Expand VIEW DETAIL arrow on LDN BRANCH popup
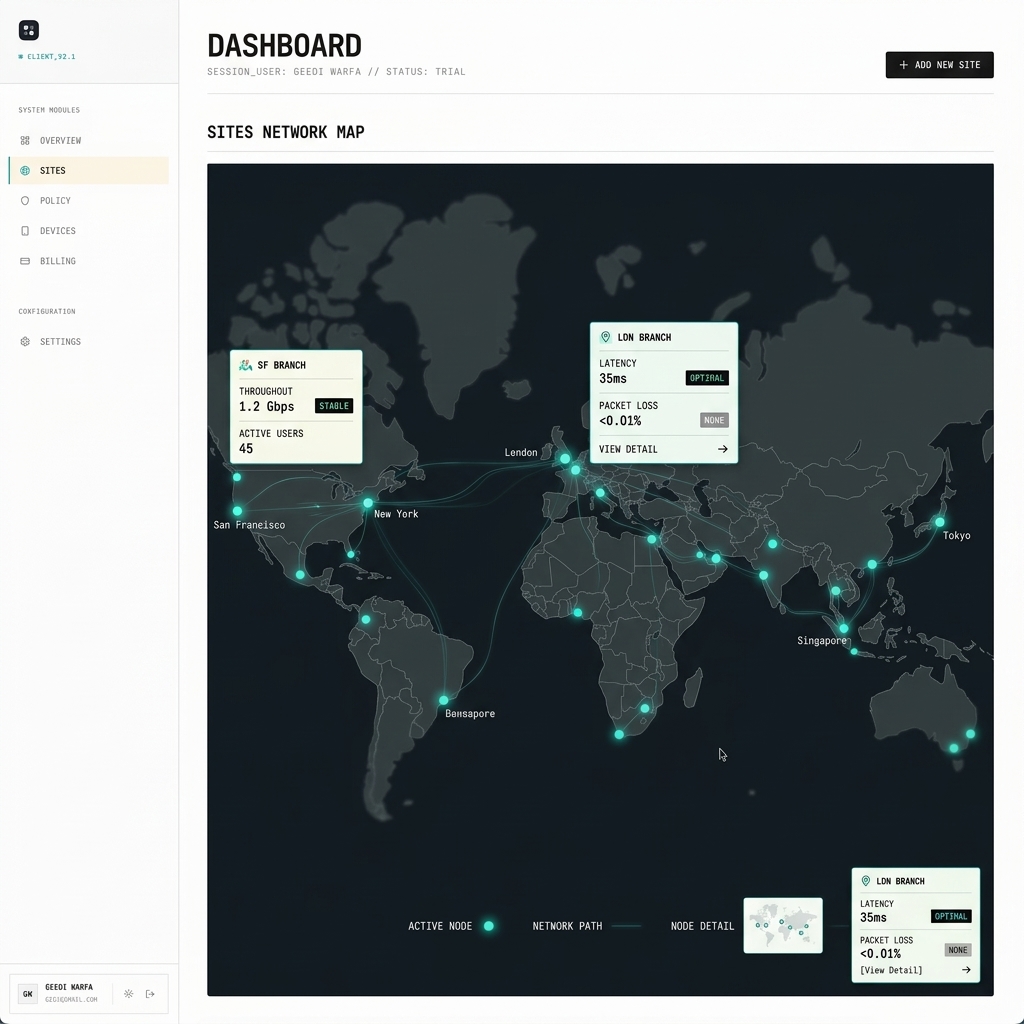 click(x=722, y=449)
